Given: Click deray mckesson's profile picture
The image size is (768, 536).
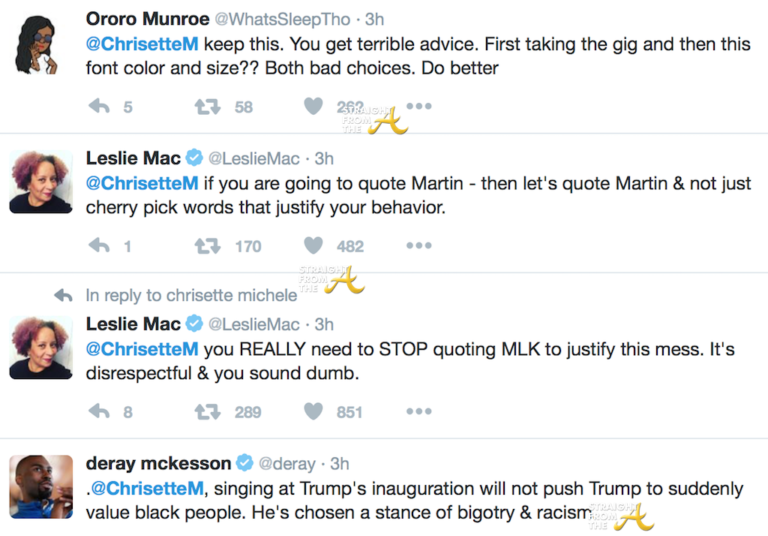Looking at the screenshot, I should tap(41, 486).
